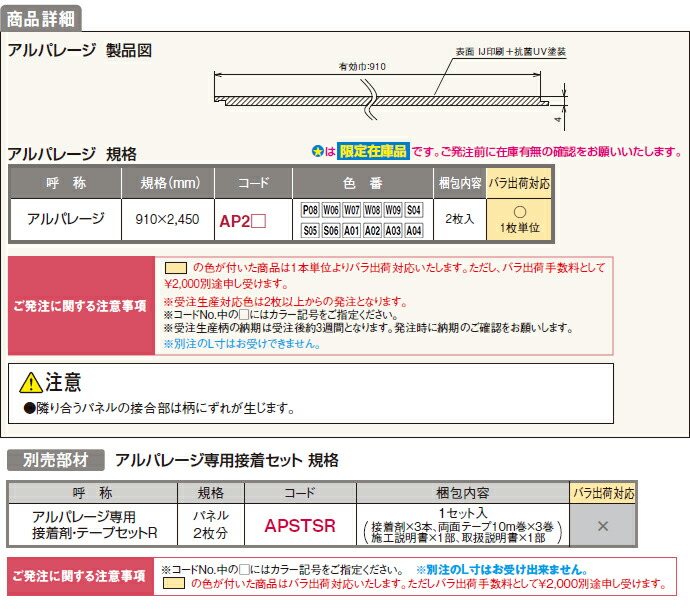Click the blue star icon
This screenshot has width=690, height=611.
(316, 151)
